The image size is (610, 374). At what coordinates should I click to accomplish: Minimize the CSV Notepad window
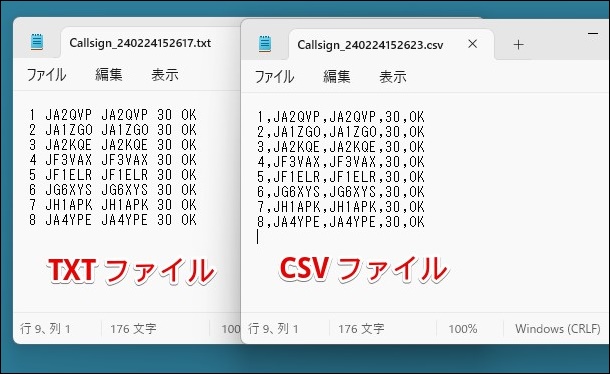tap(593, 34)
